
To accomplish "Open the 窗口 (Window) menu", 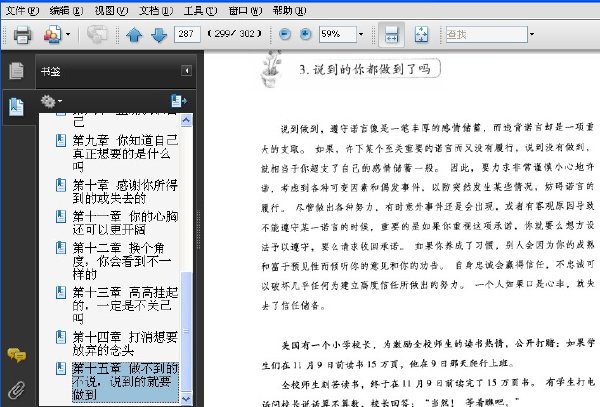I will [x=245, y=11].
